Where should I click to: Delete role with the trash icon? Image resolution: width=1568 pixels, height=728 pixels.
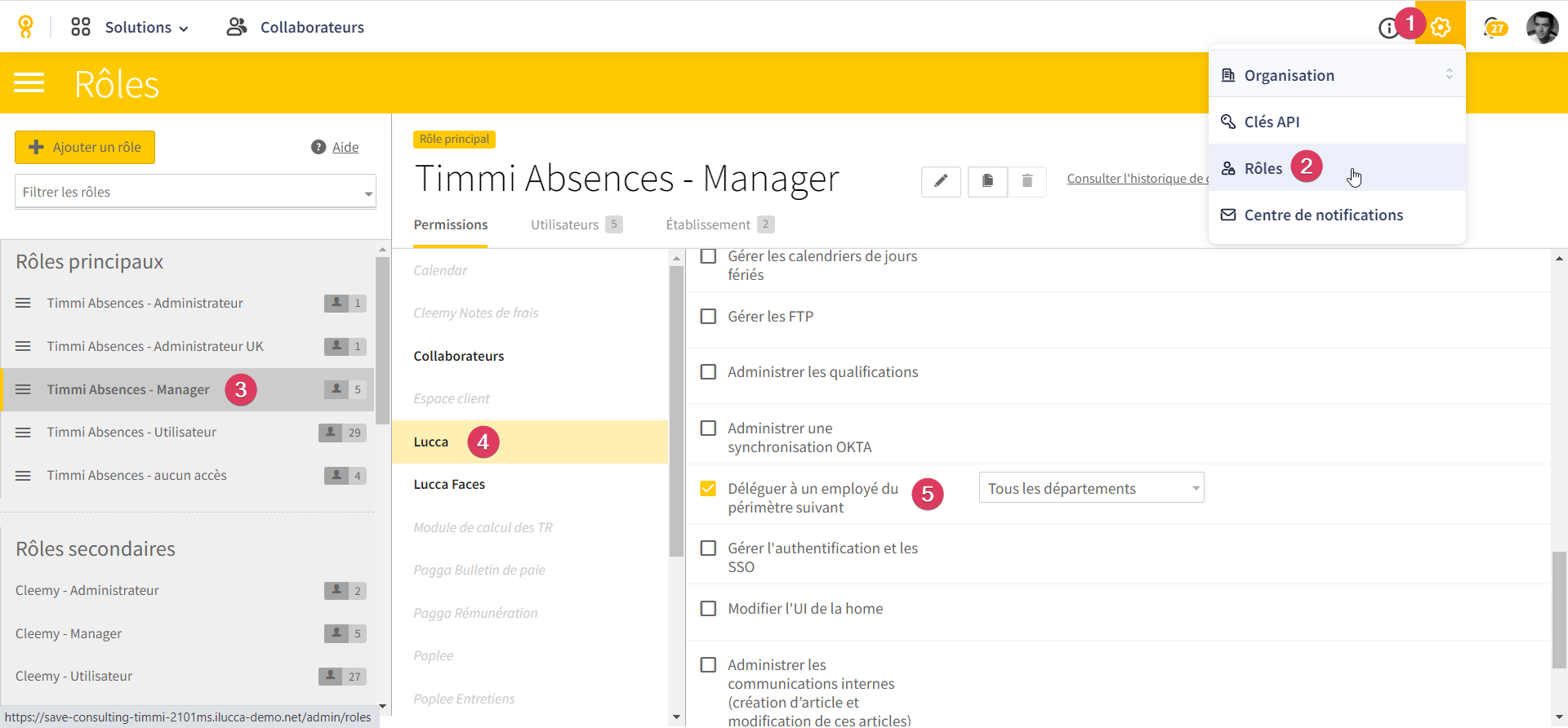pos(1027,180)
